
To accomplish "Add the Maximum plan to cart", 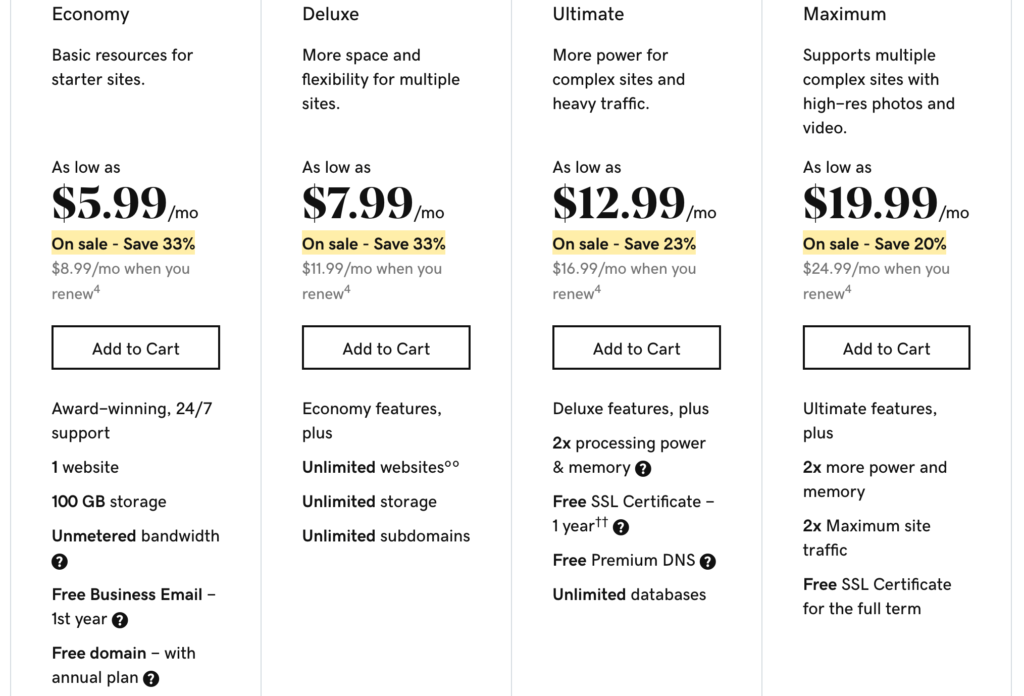I will coord(886,348).
